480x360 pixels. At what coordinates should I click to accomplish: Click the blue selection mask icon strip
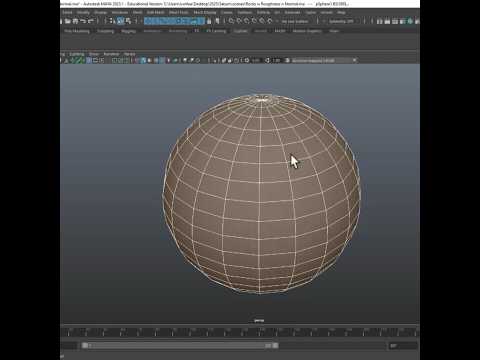(x=174, y=21)
